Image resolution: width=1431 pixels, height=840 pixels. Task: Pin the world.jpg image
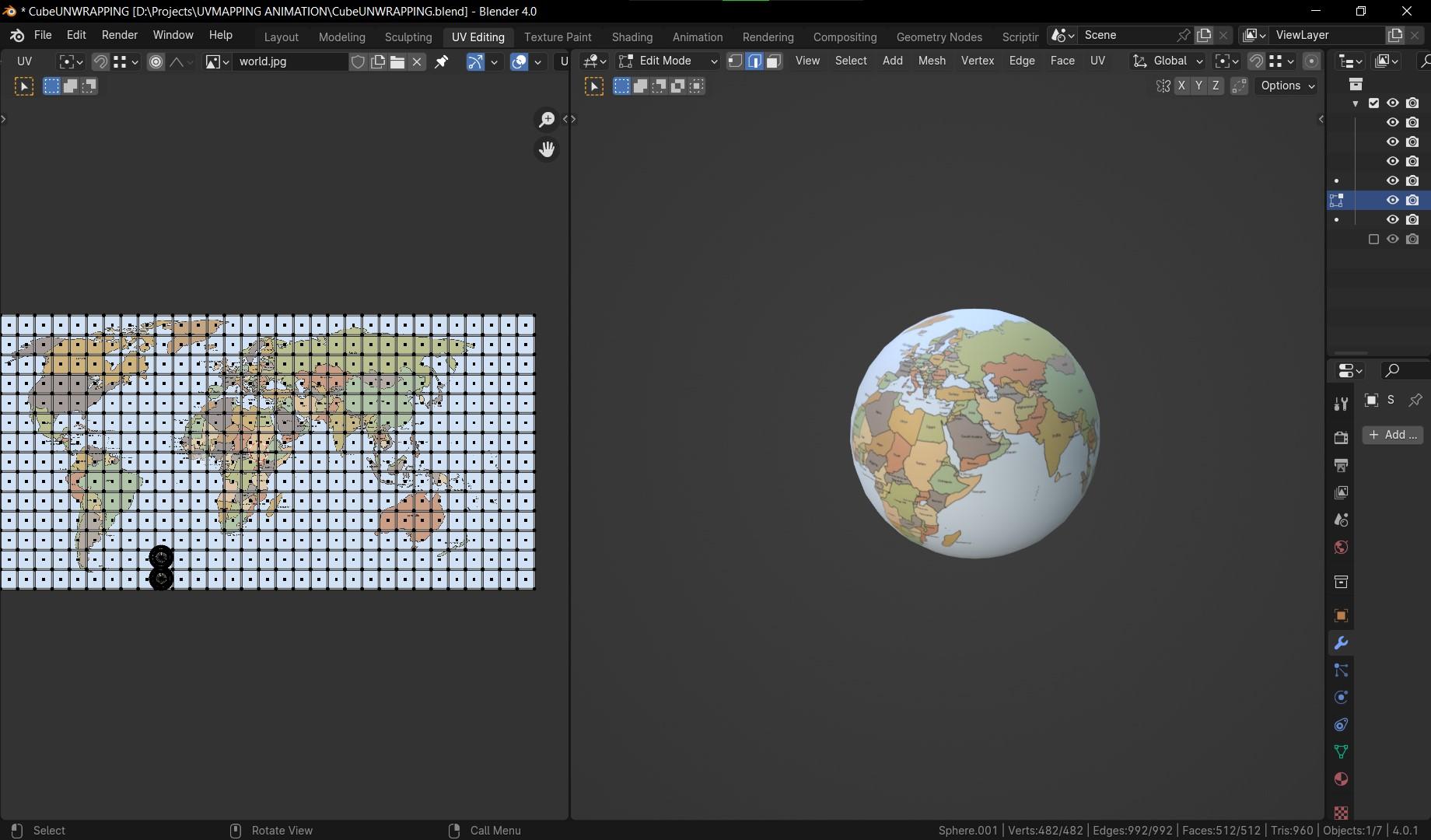click(x=441, y=61)
